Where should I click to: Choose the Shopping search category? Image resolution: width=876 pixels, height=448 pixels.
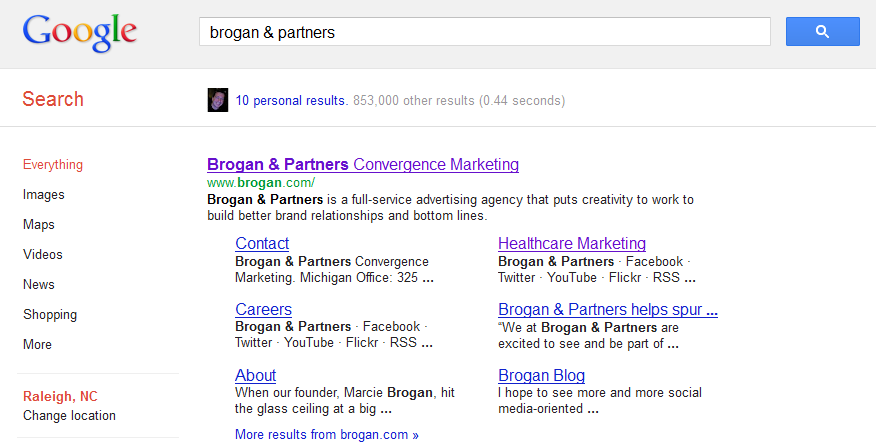(50, 314)
